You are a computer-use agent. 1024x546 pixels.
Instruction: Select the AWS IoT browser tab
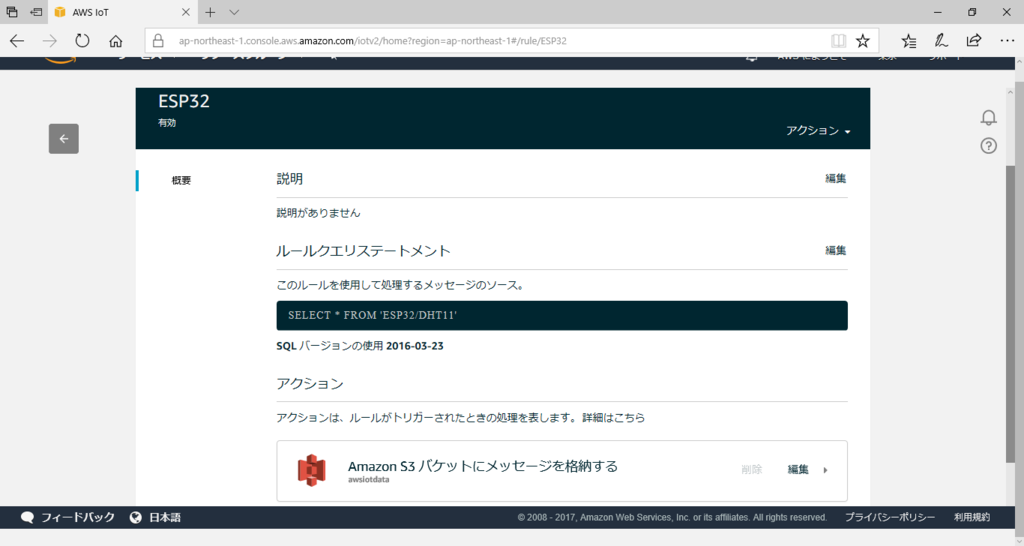tap(121, 12)
